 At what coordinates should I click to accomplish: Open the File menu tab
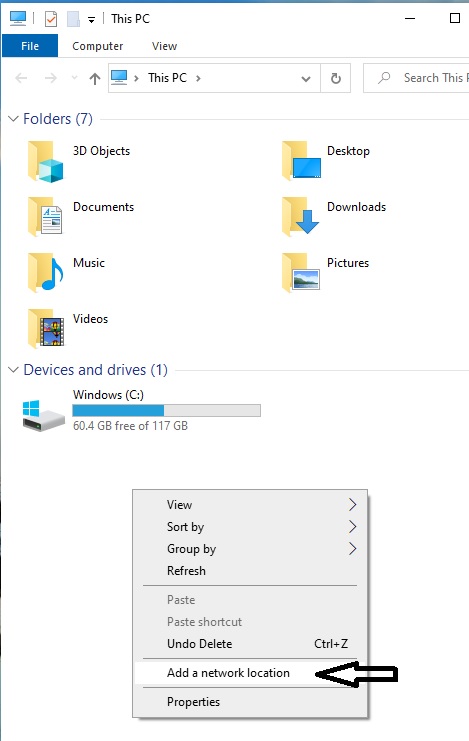click(x=30, y=46)
